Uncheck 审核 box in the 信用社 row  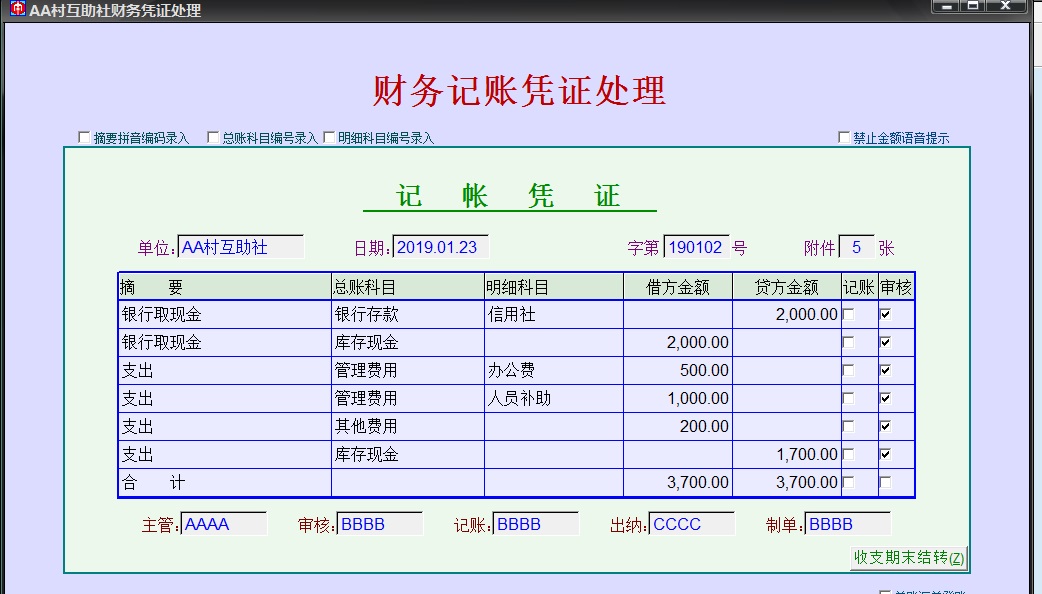(x=885, y=315)
